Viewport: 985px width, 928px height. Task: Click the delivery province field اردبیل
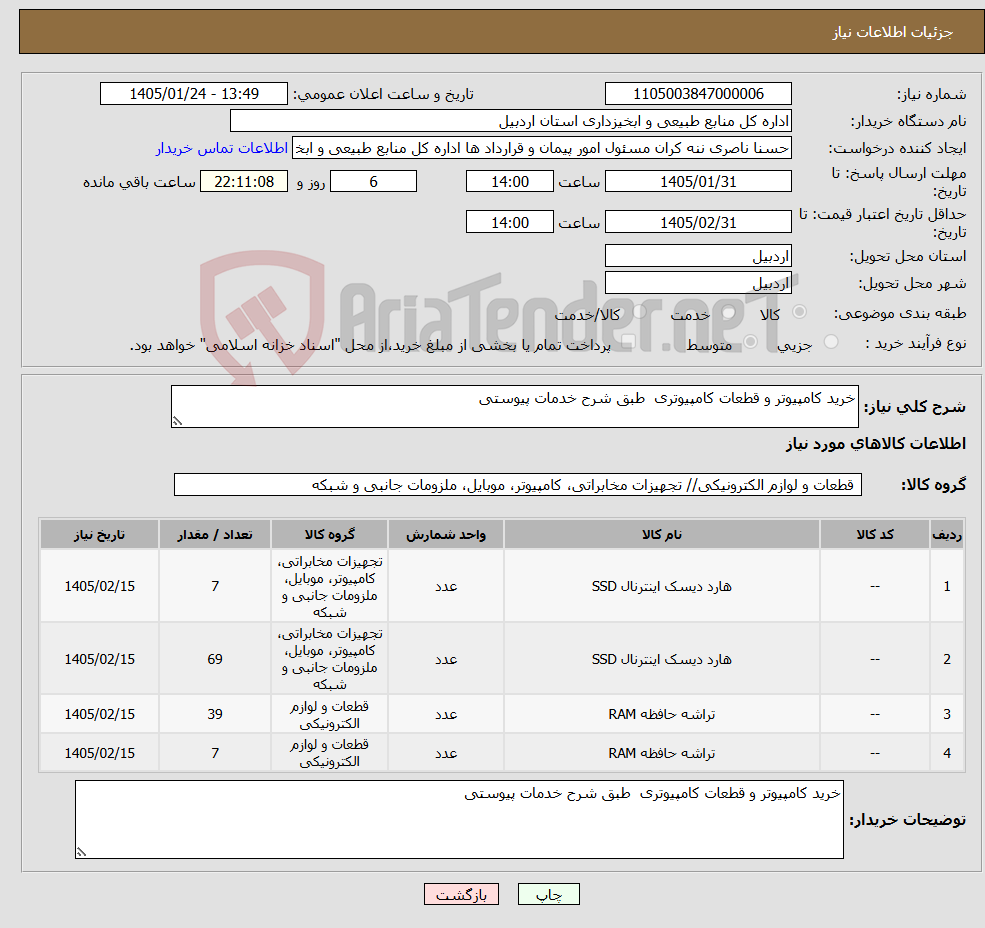(698, 256)
